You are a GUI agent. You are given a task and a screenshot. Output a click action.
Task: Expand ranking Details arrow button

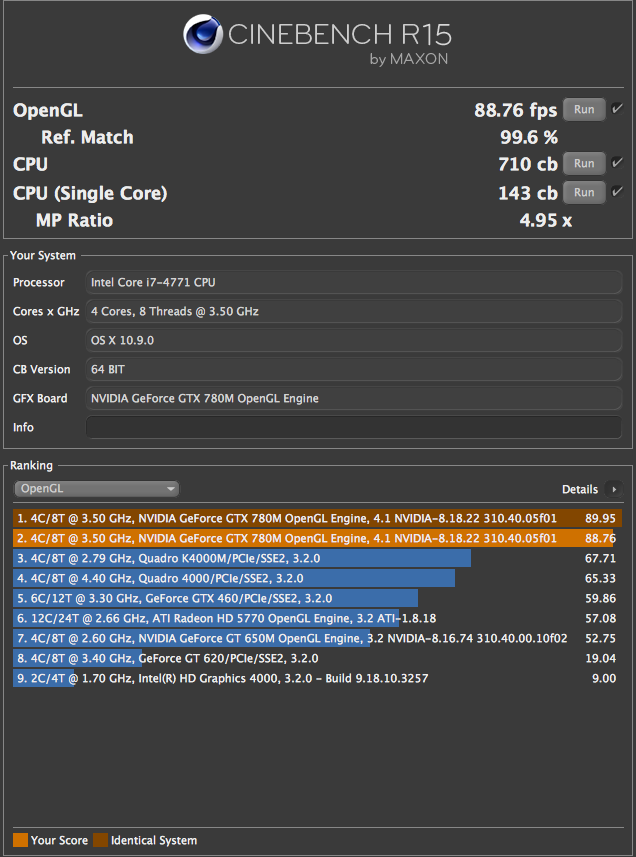(614, 489)
